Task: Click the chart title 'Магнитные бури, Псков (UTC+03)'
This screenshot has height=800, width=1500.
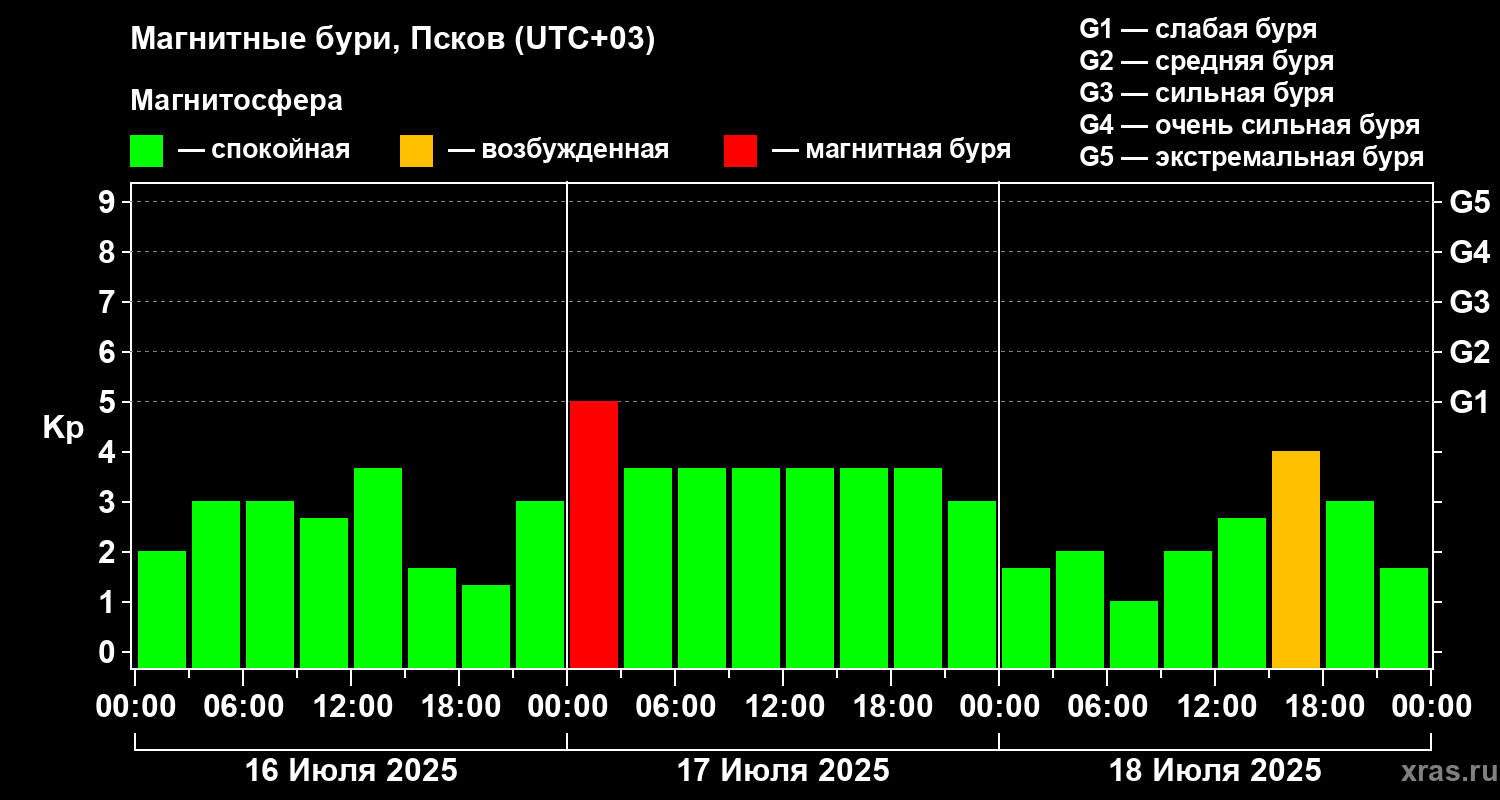Action: pos(393,41)
